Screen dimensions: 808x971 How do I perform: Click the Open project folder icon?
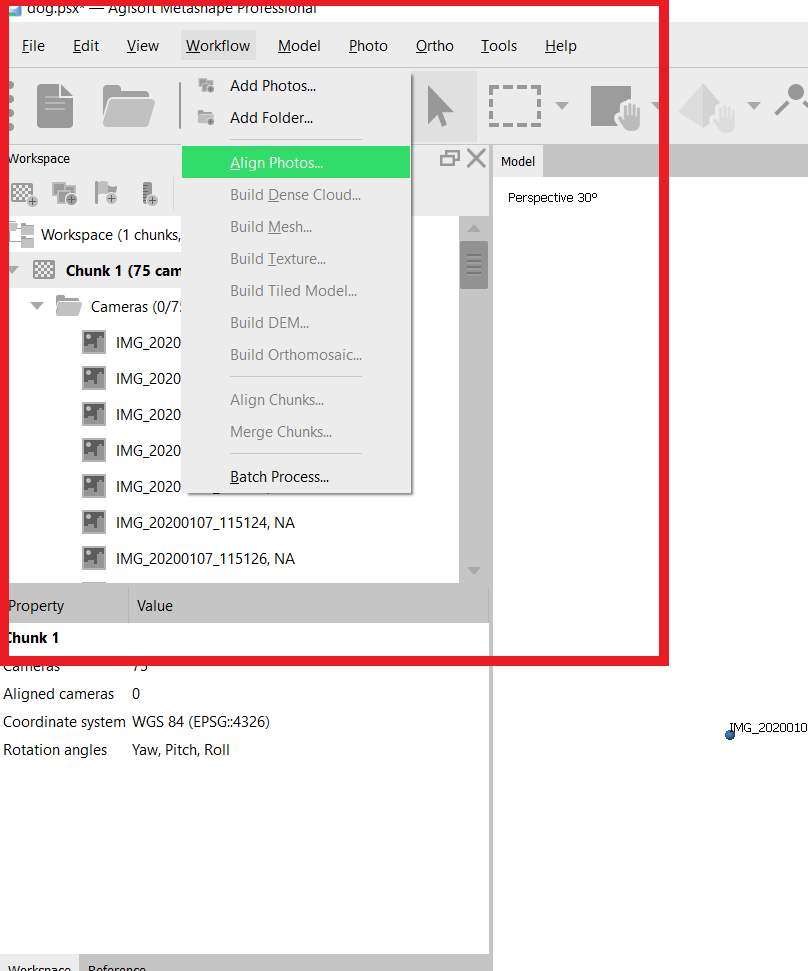[x=127, y=106]
